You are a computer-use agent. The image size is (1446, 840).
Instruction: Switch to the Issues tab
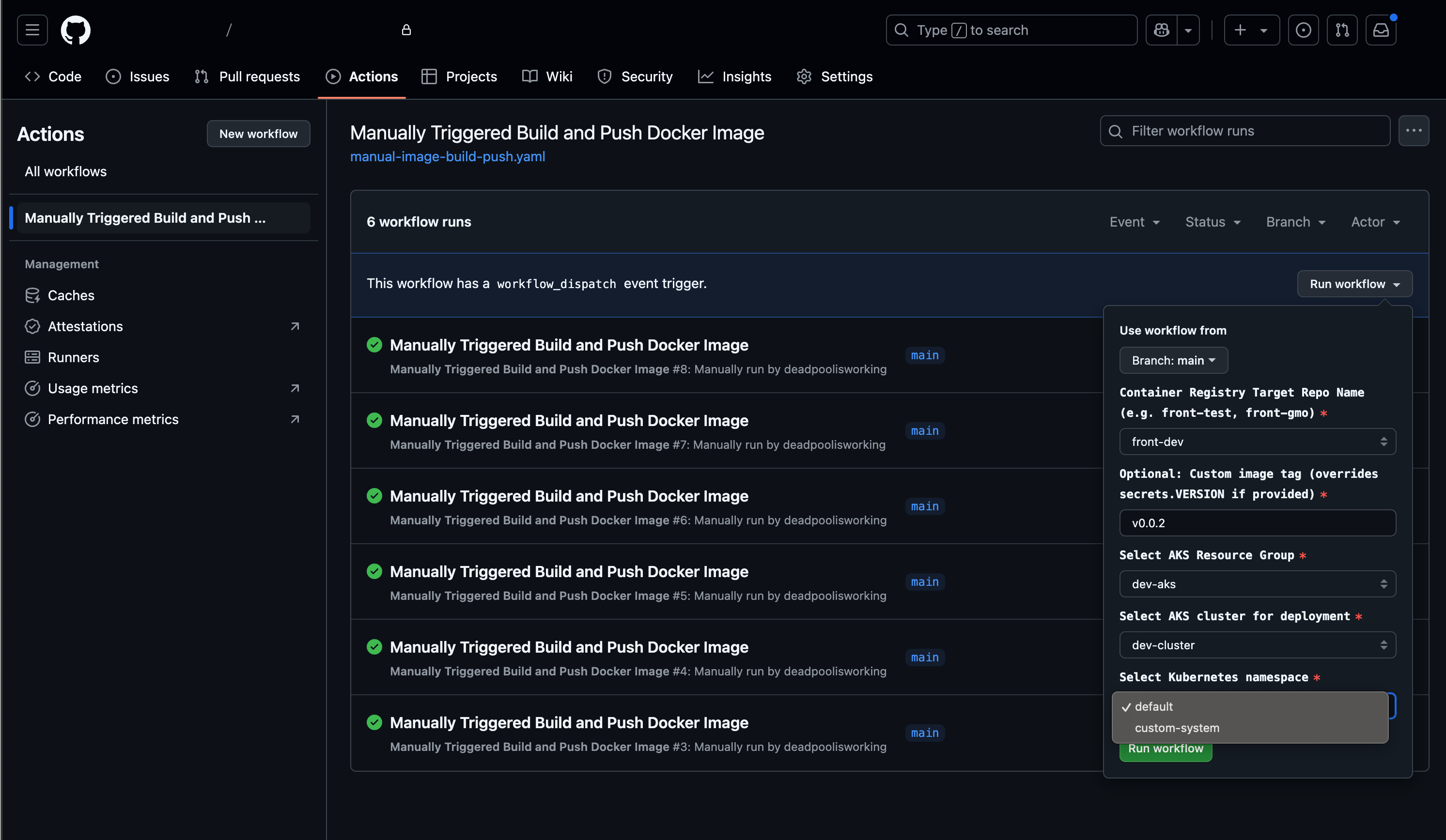click(137, 76)
